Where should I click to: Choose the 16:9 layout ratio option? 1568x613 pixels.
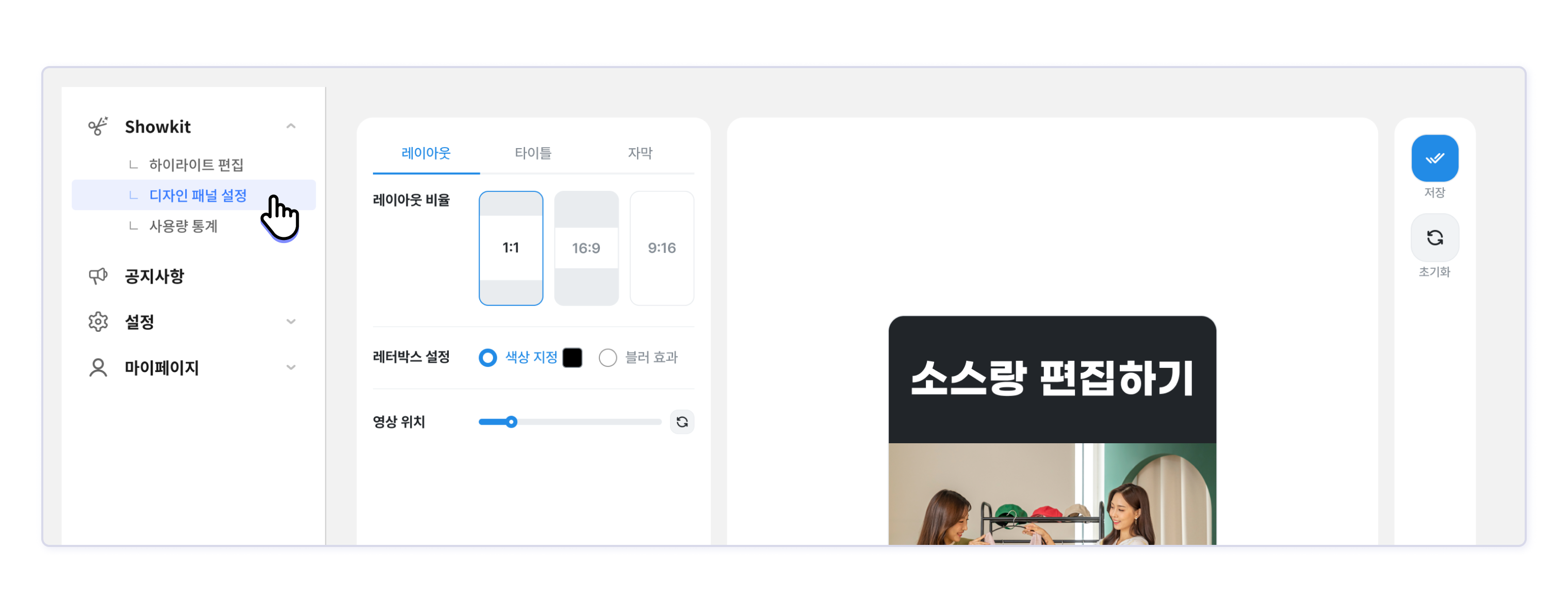[x=586, y=248]
